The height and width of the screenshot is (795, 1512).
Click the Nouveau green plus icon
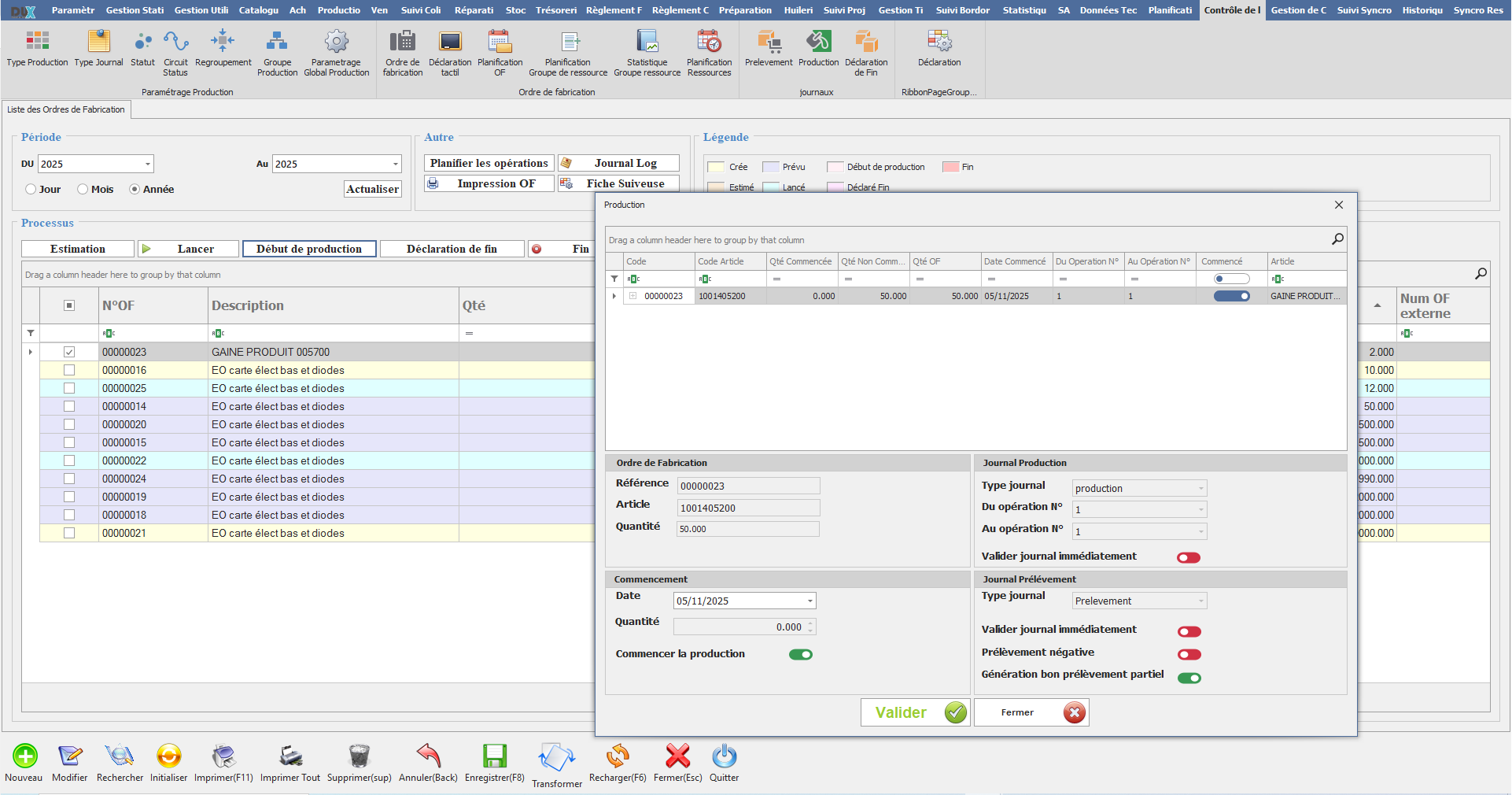pyautogui.click(x=24, y=757)
